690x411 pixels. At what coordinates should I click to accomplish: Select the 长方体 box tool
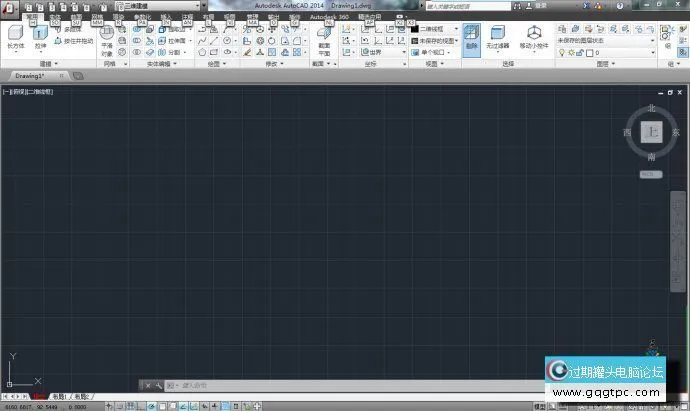click(16, 37)
